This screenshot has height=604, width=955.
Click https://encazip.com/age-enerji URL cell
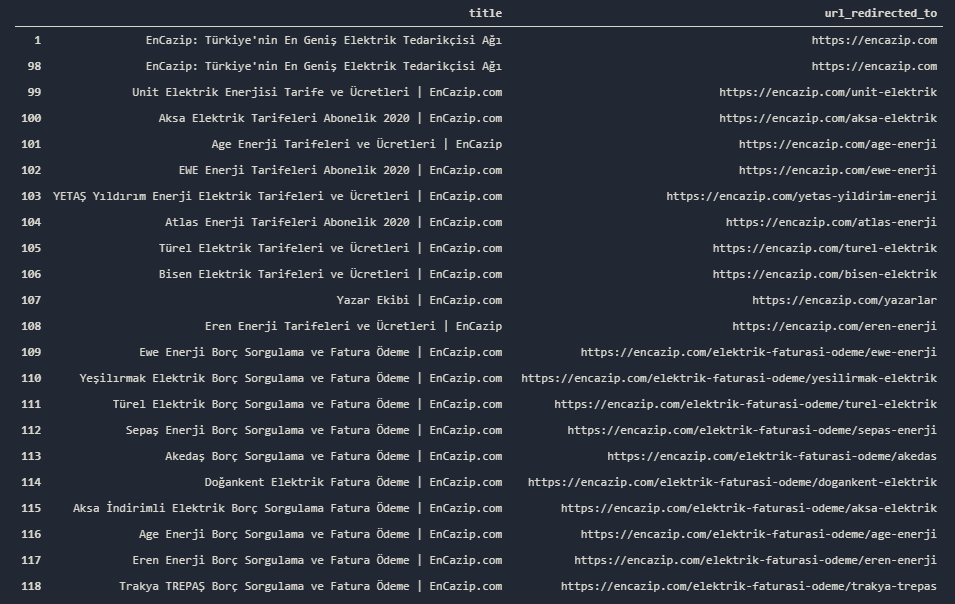tap(837, 144)
